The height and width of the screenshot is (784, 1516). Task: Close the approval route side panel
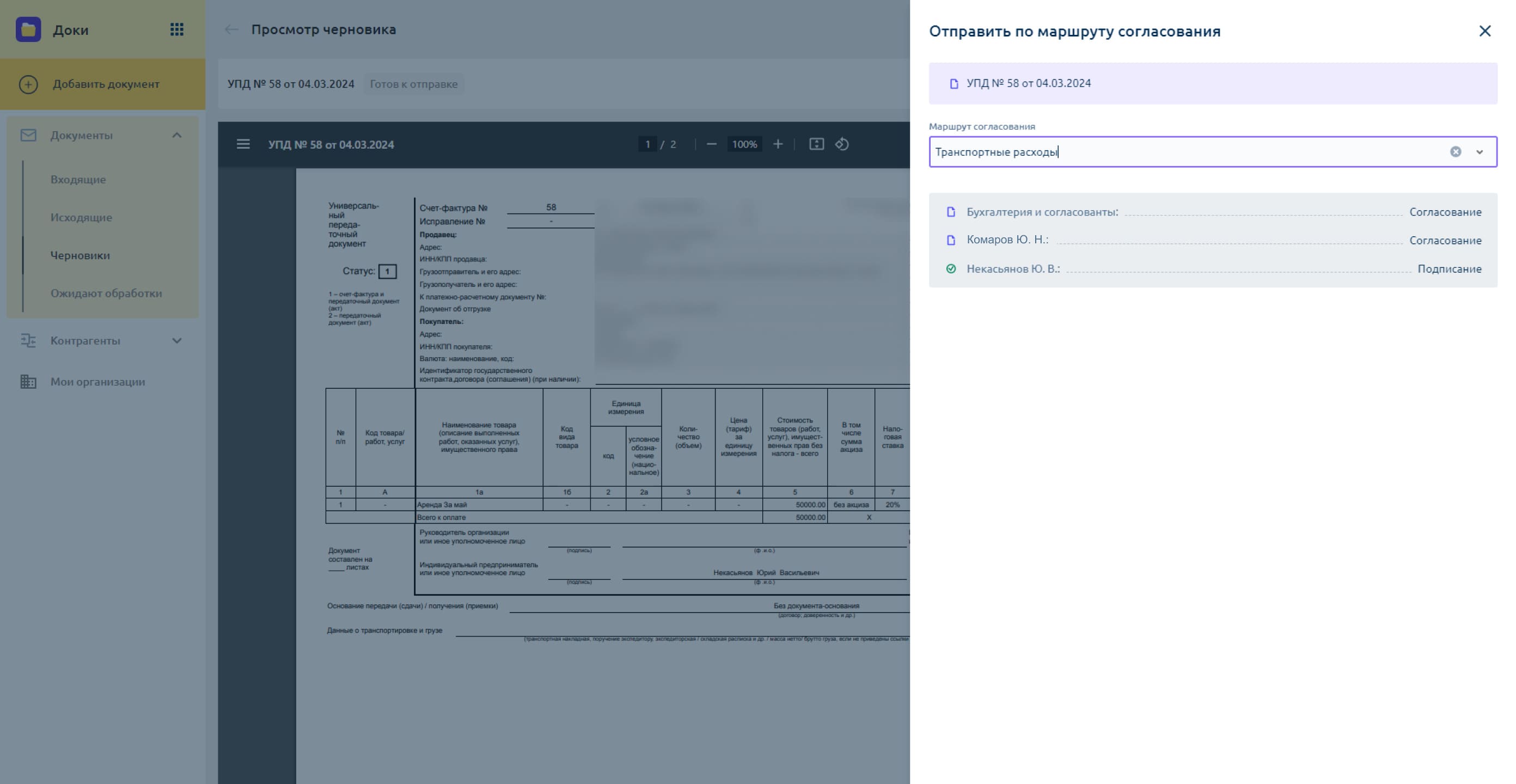click(1485, 31)
